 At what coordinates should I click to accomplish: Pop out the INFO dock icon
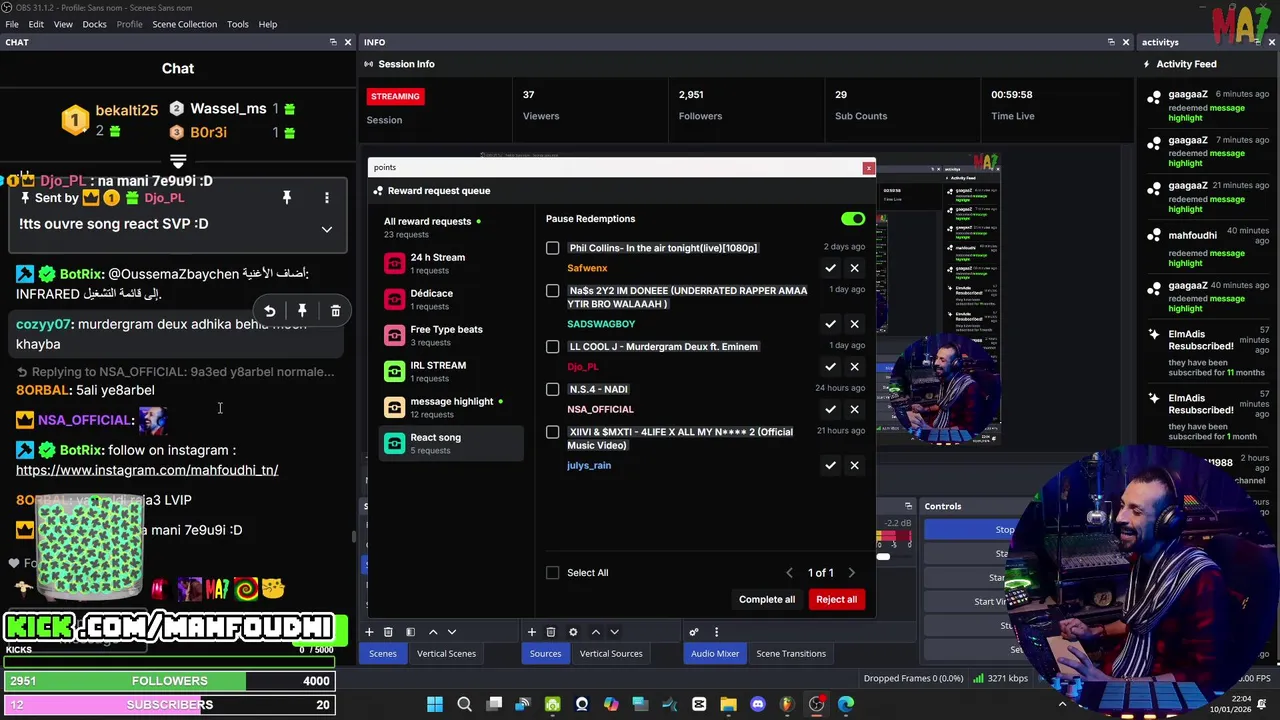click(x=1111, y=42)
